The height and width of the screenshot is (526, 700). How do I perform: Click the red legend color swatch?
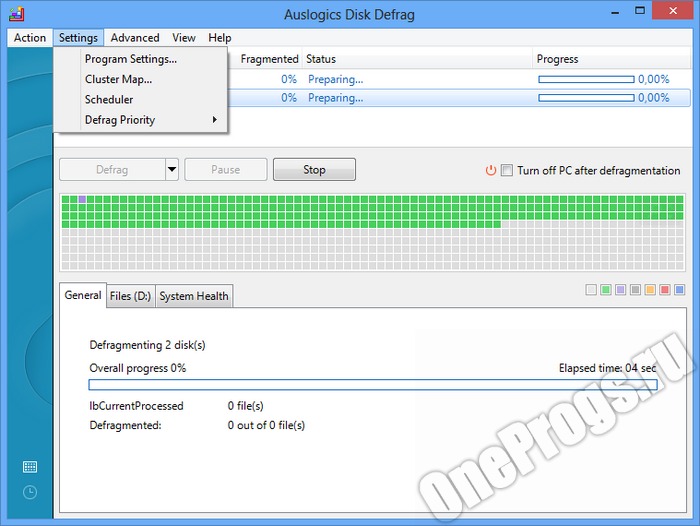coord(665,290)
